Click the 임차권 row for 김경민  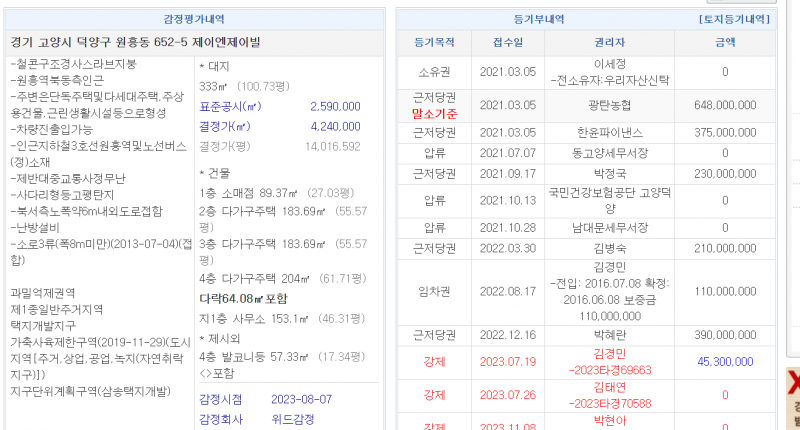(x=434, y=291)
